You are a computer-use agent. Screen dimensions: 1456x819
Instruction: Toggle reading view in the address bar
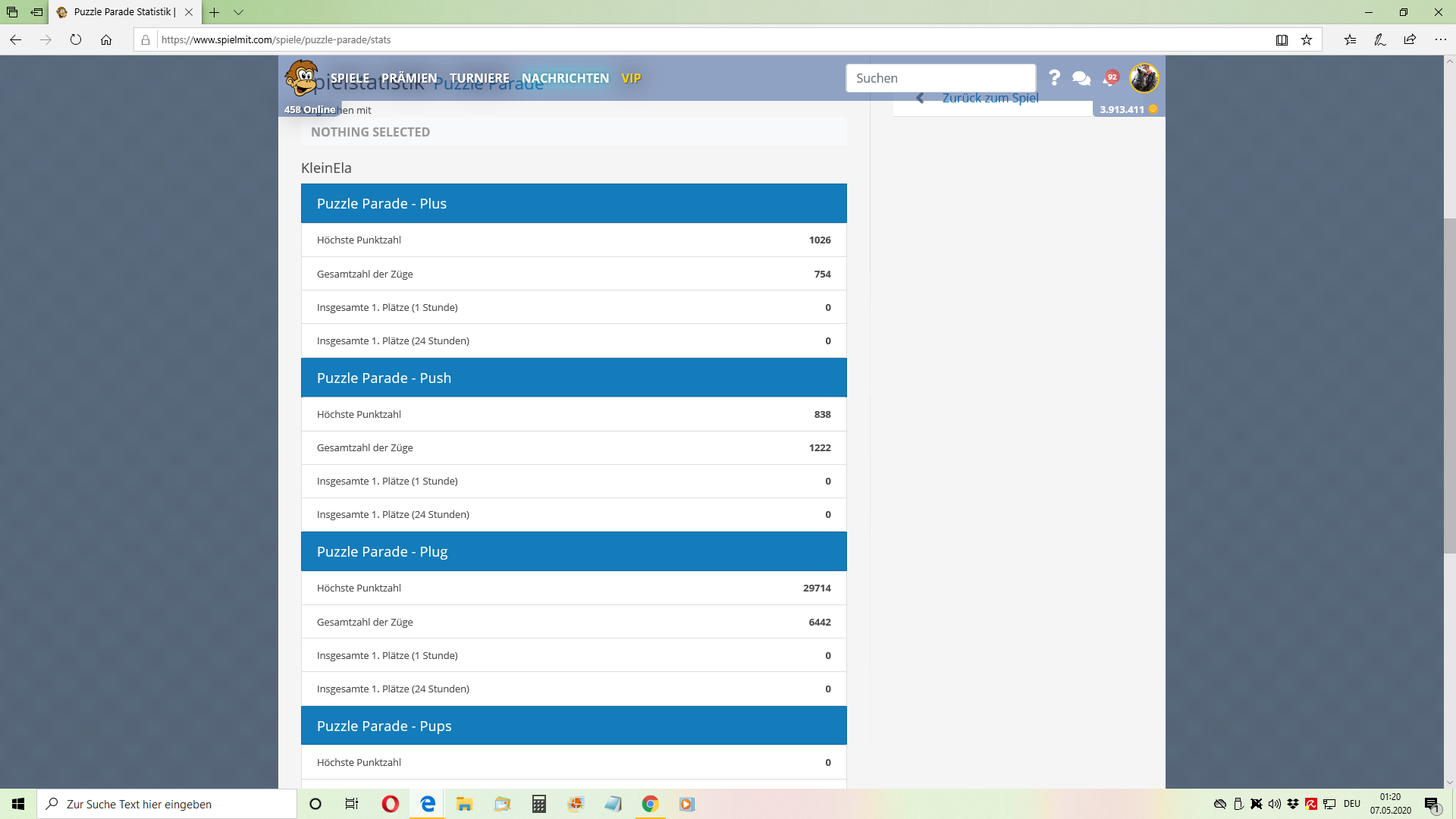1282,40
